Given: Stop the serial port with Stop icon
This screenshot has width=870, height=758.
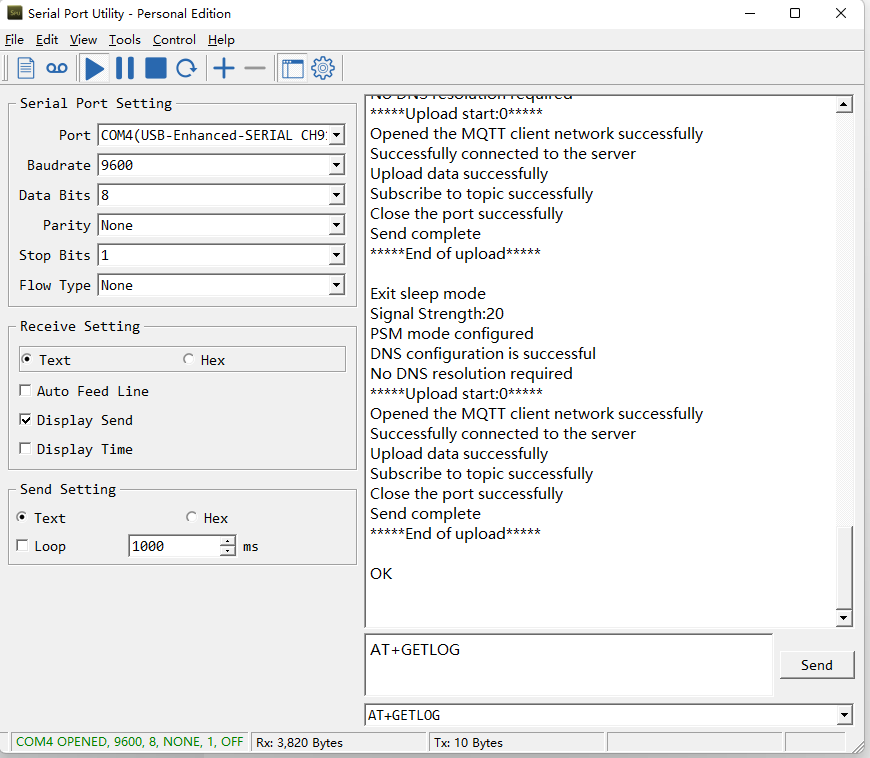Looking at the screenshot, I should (156, 68).
